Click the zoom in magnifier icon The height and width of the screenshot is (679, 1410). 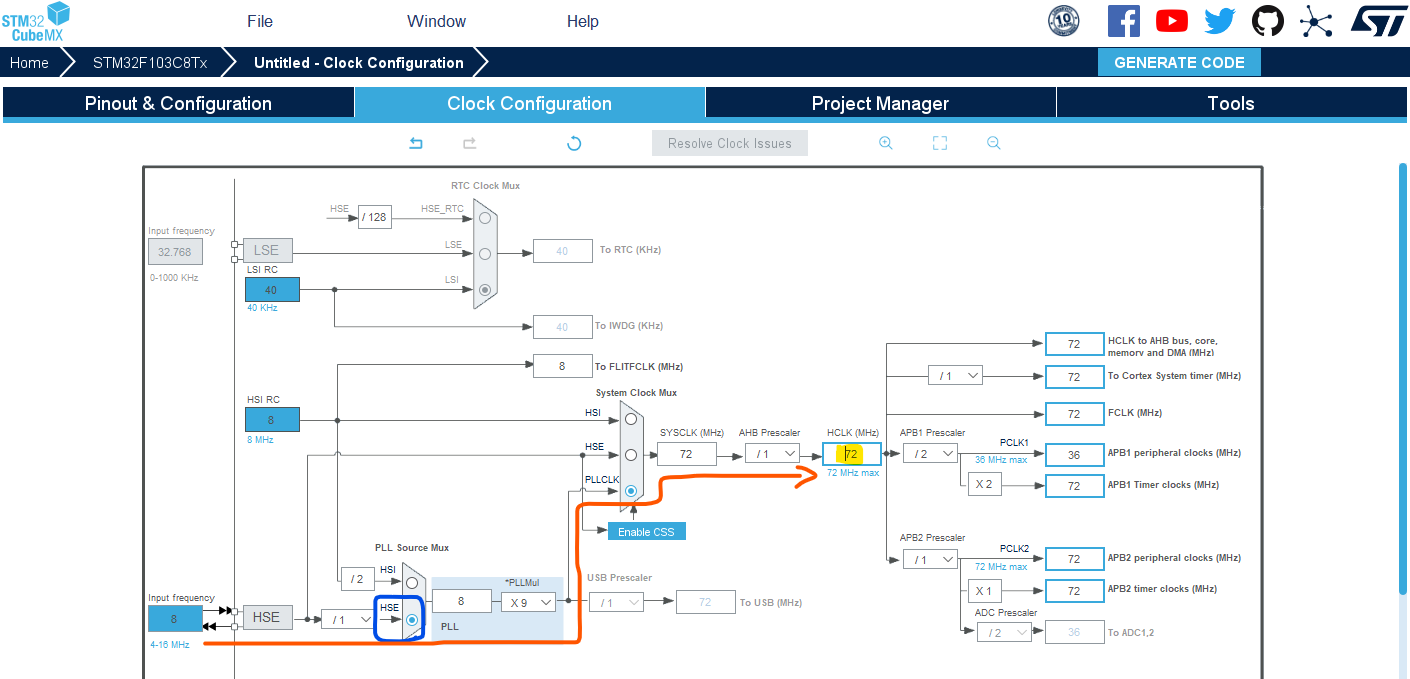(885, 143)
